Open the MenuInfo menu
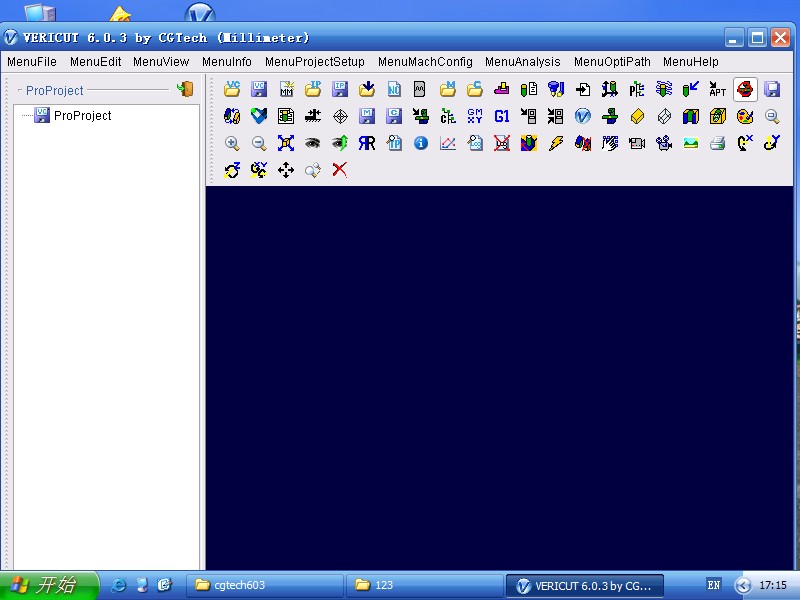 pos(227,62)
